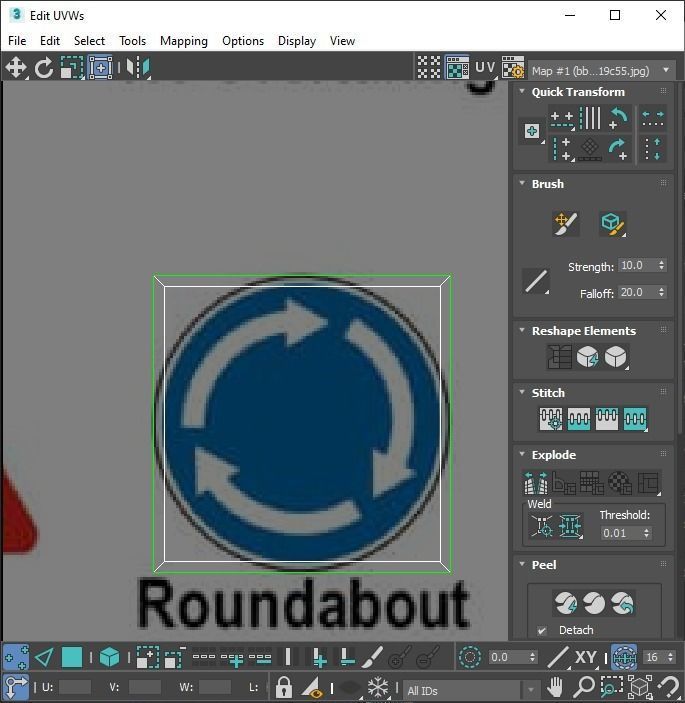This screenshot has width=685, height=703.
Task: Click the Mirror Horizontal selected tool
Action: pyautogui.click(x=138, y=68)
